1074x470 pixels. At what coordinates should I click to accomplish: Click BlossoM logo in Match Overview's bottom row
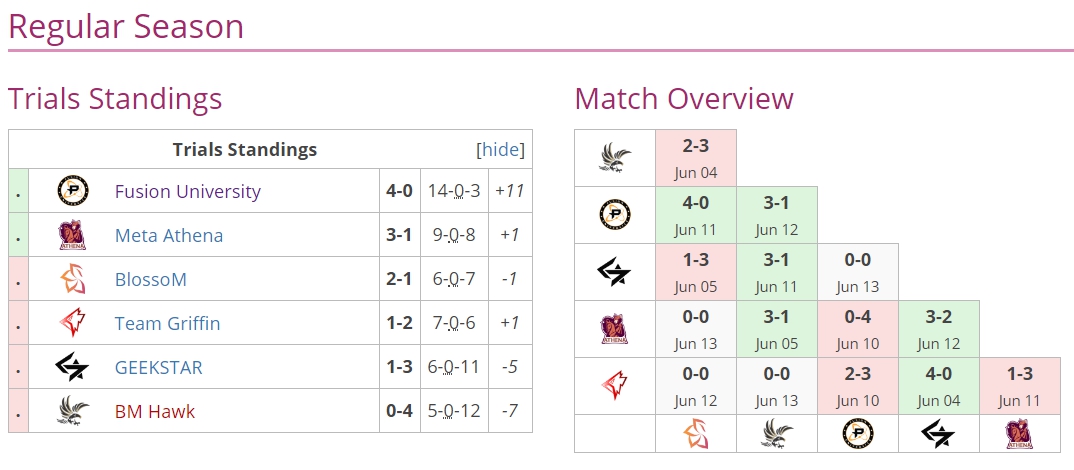point(695,434)
